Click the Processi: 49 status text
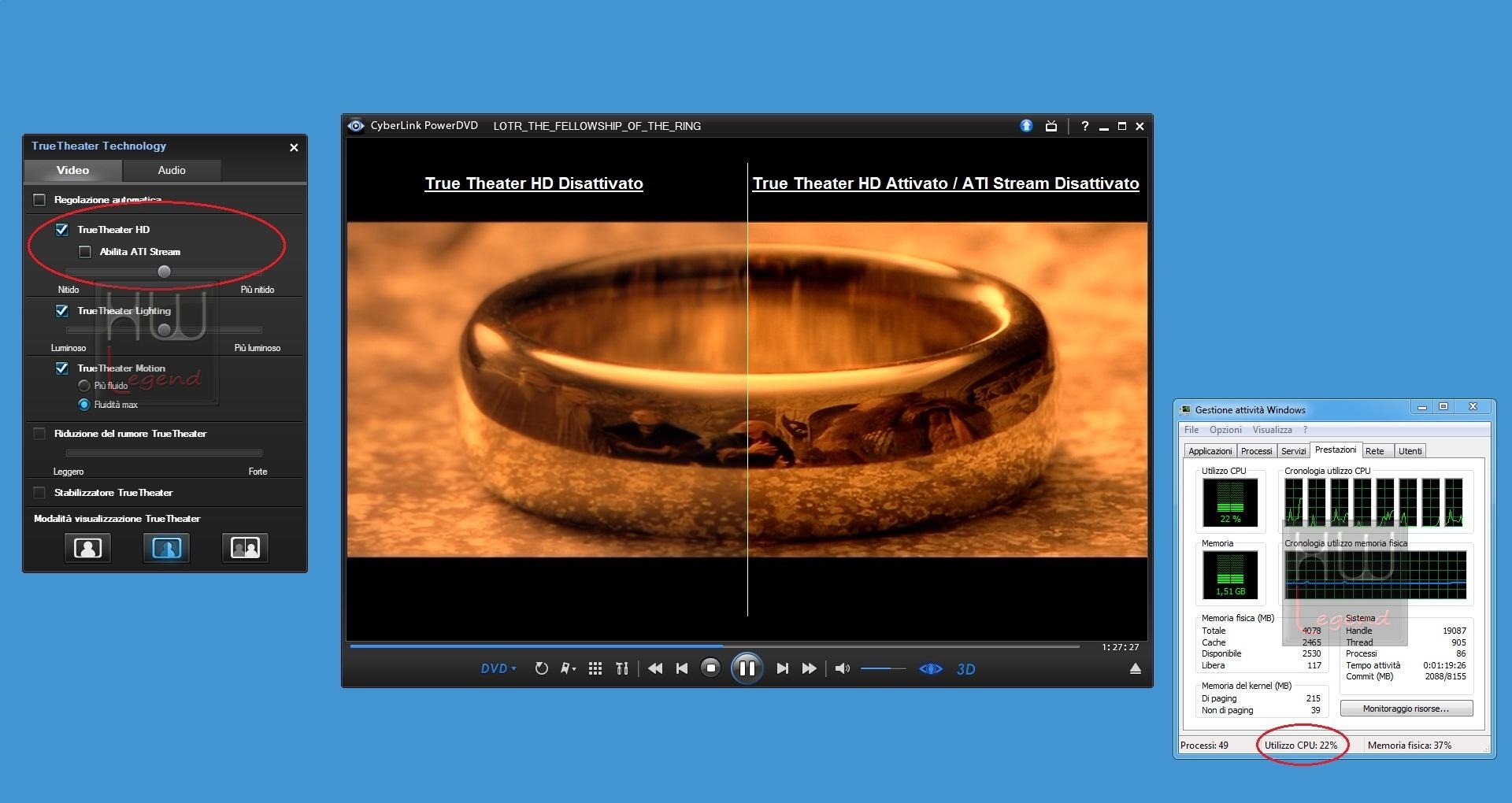The image size is (1512, 803). tap(1204, 746)
